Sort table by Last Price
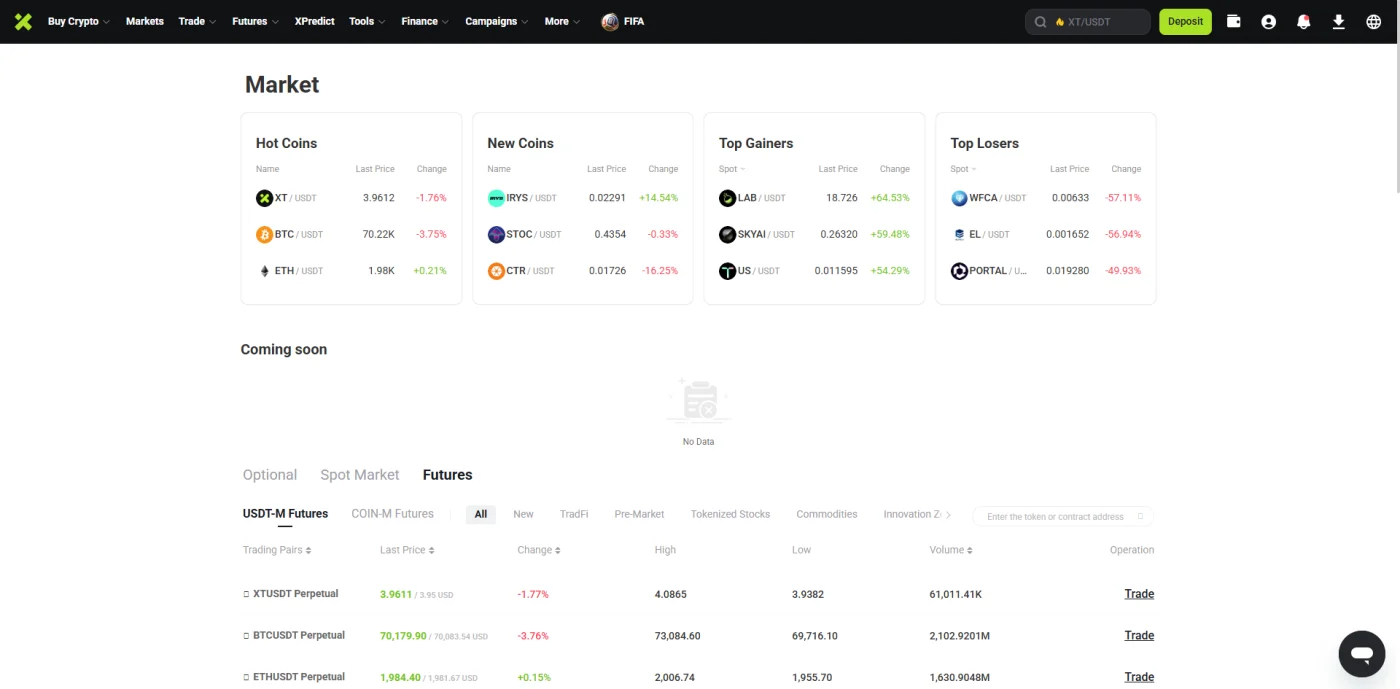Viewport: 1400px width, 689px height. coord(407,550)
